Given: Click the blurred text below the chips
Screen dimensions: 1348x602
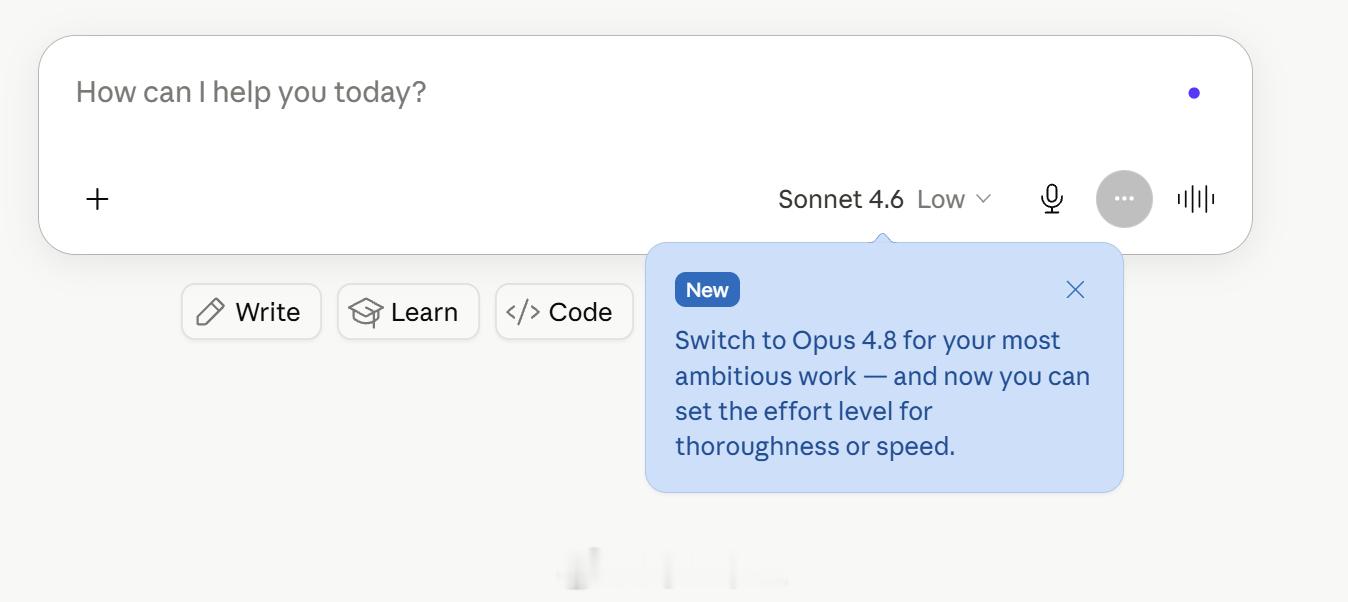Looking at the screenshot, I should click(672, 569).
